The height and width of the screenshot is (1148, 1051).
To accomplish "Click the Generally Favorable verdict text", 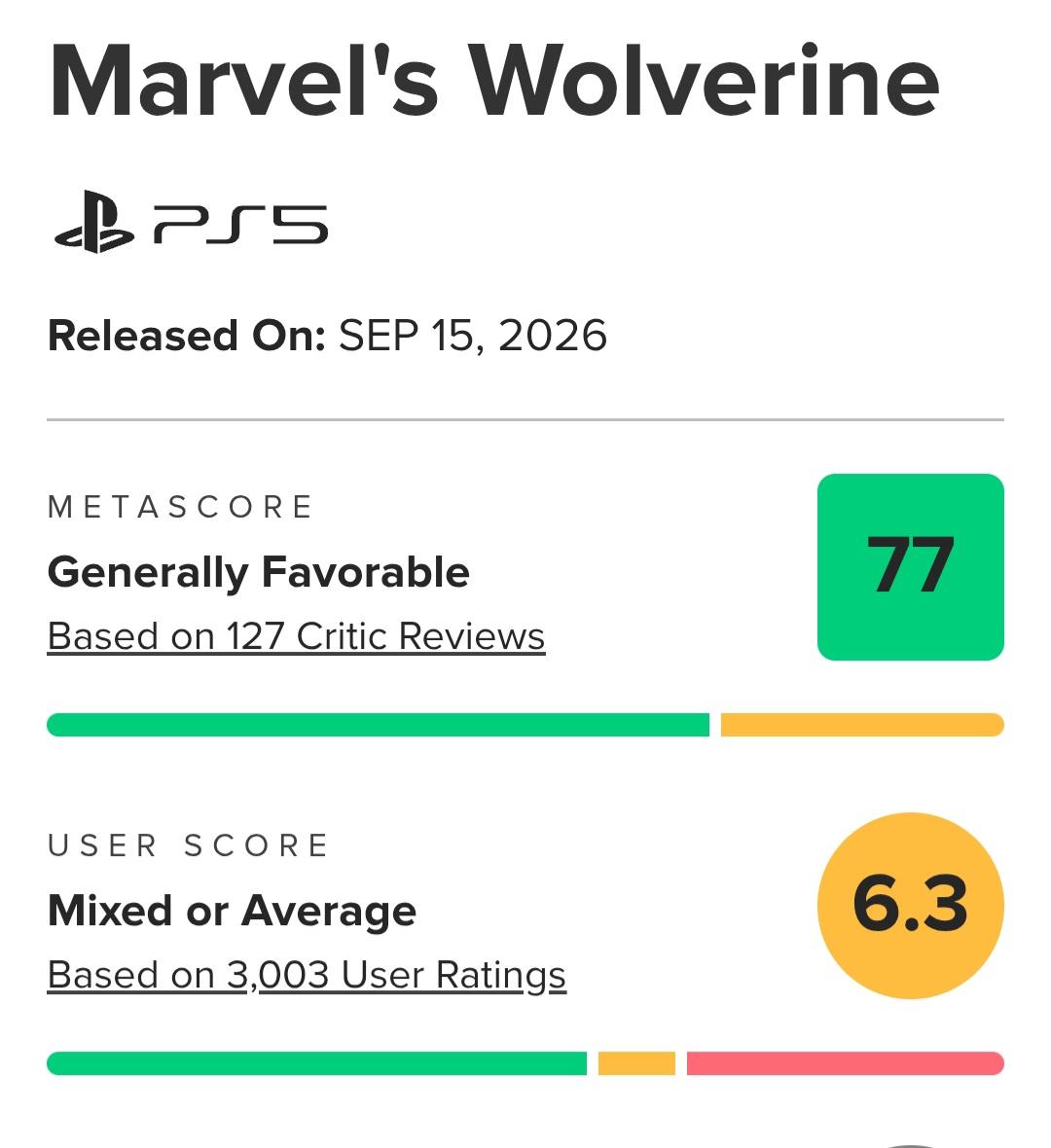I will pyautogui.click(x=259, y=572).
